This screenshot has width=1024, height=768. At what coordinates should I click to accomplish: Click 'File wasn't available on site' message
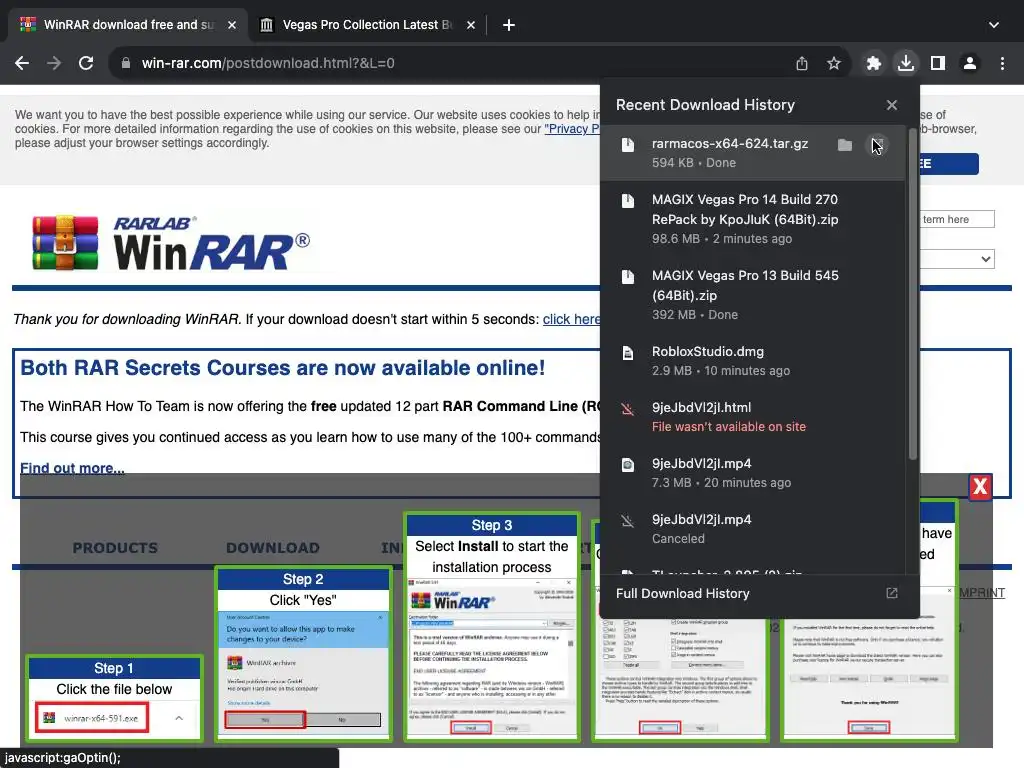tap(729, 426)
